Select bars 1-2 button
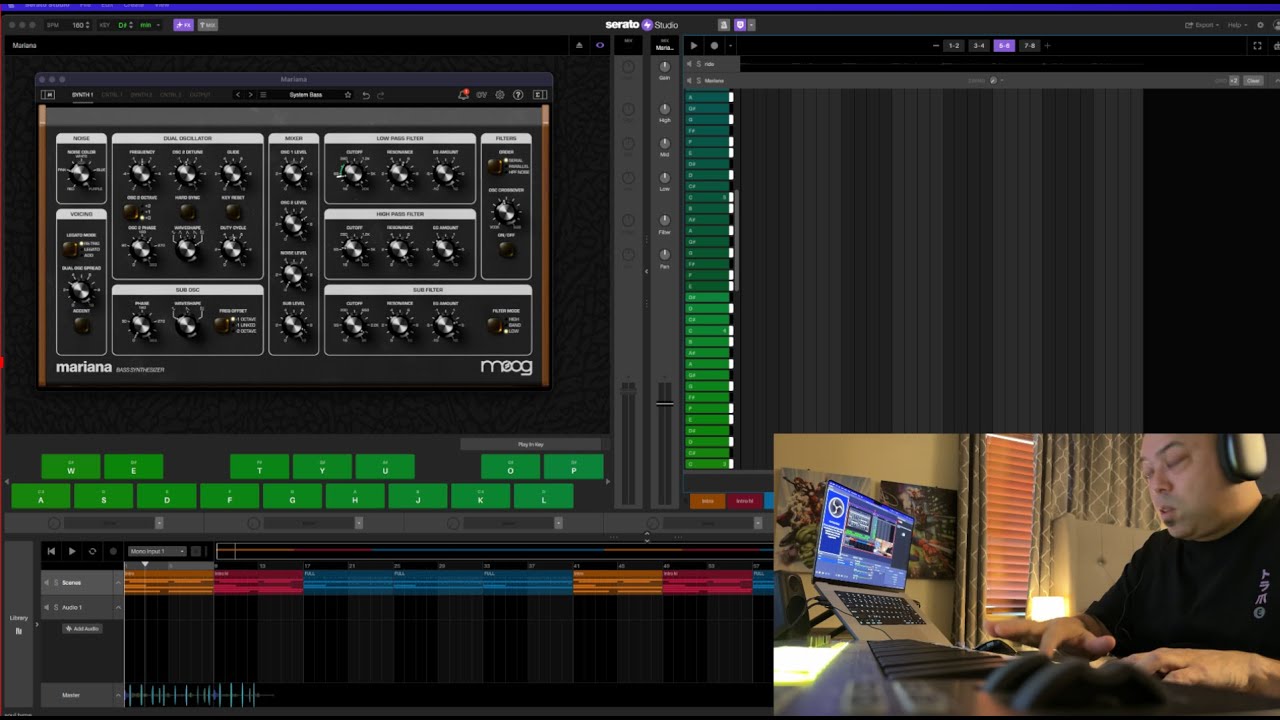The width and height of the screenshot is (1280, 720). click(x=953, y=45)
